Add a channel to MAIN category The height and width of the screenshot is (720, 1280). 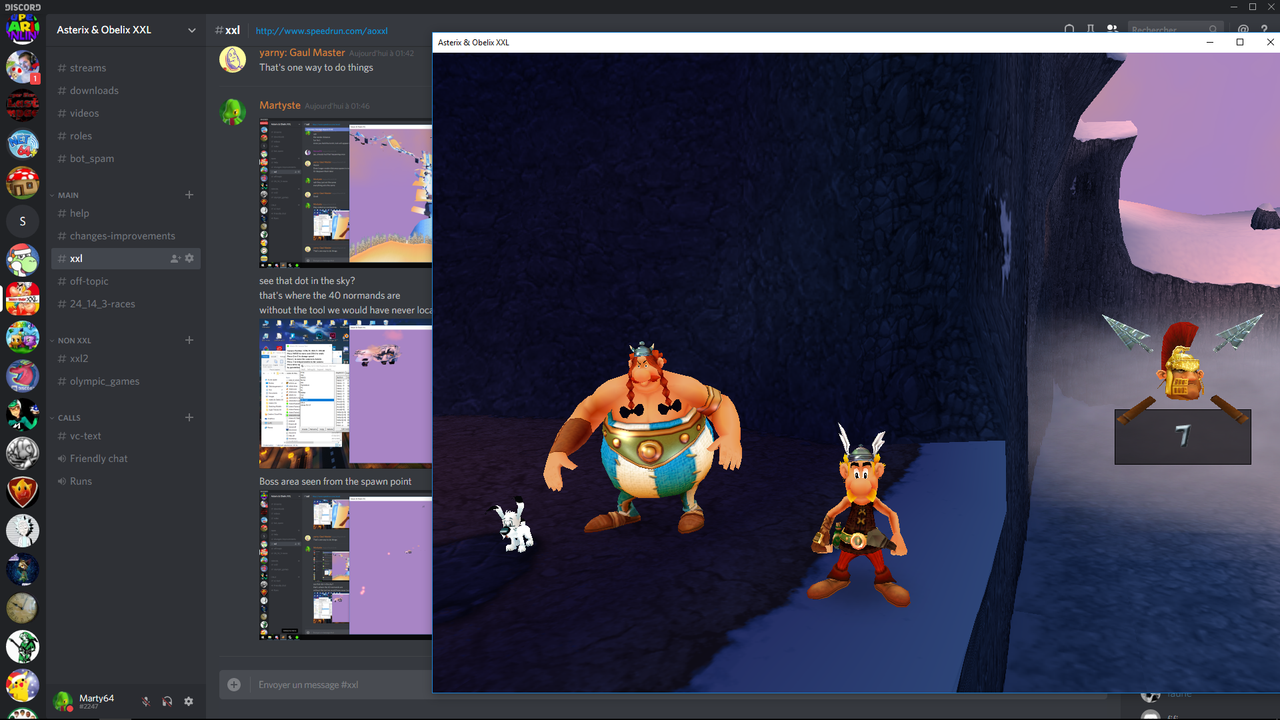(x=189, y=195)
